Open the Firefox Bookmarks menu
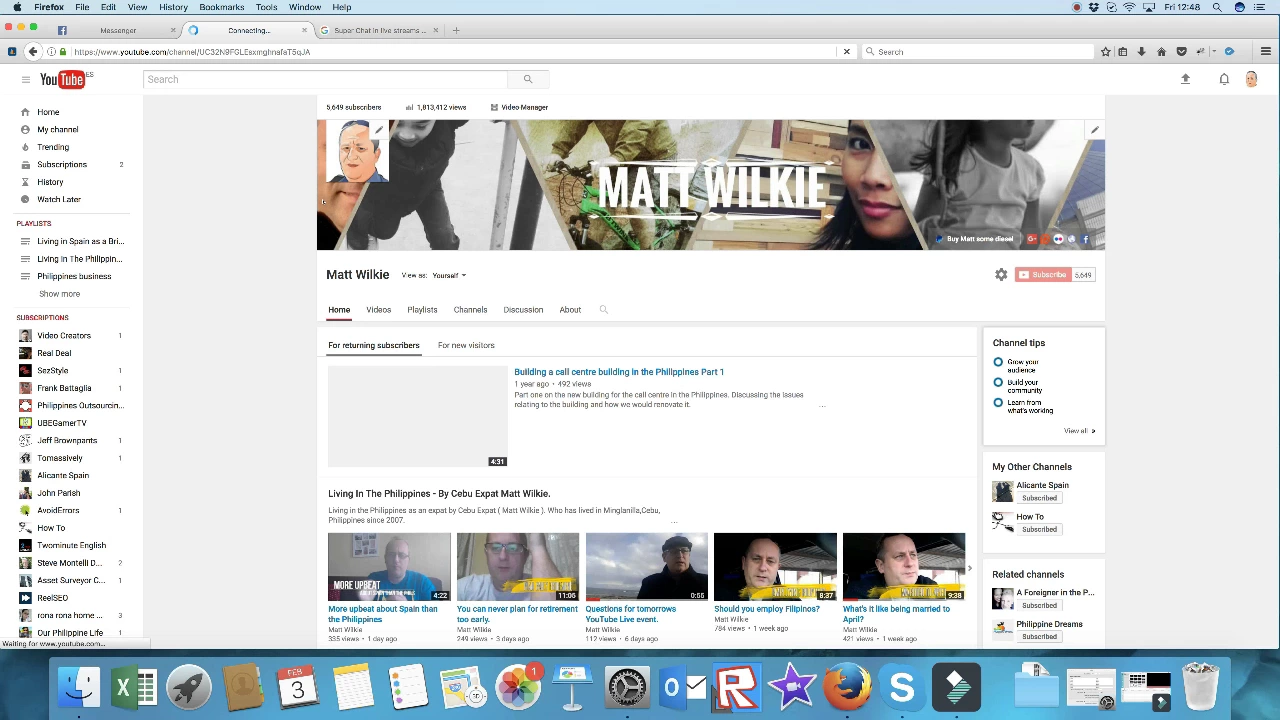The width and height of the screenshot is (1280, 720). (x=222, y=7)
